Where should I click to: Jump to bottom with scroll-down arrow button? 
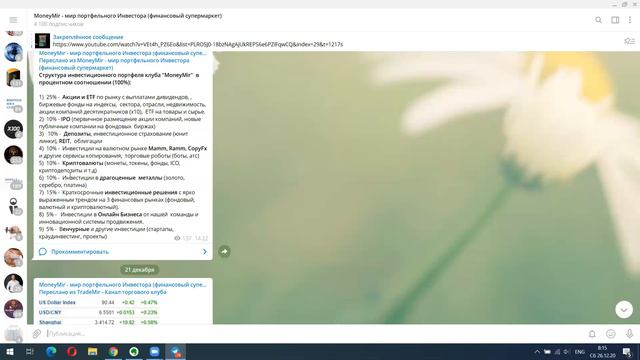tap(624, 310)
